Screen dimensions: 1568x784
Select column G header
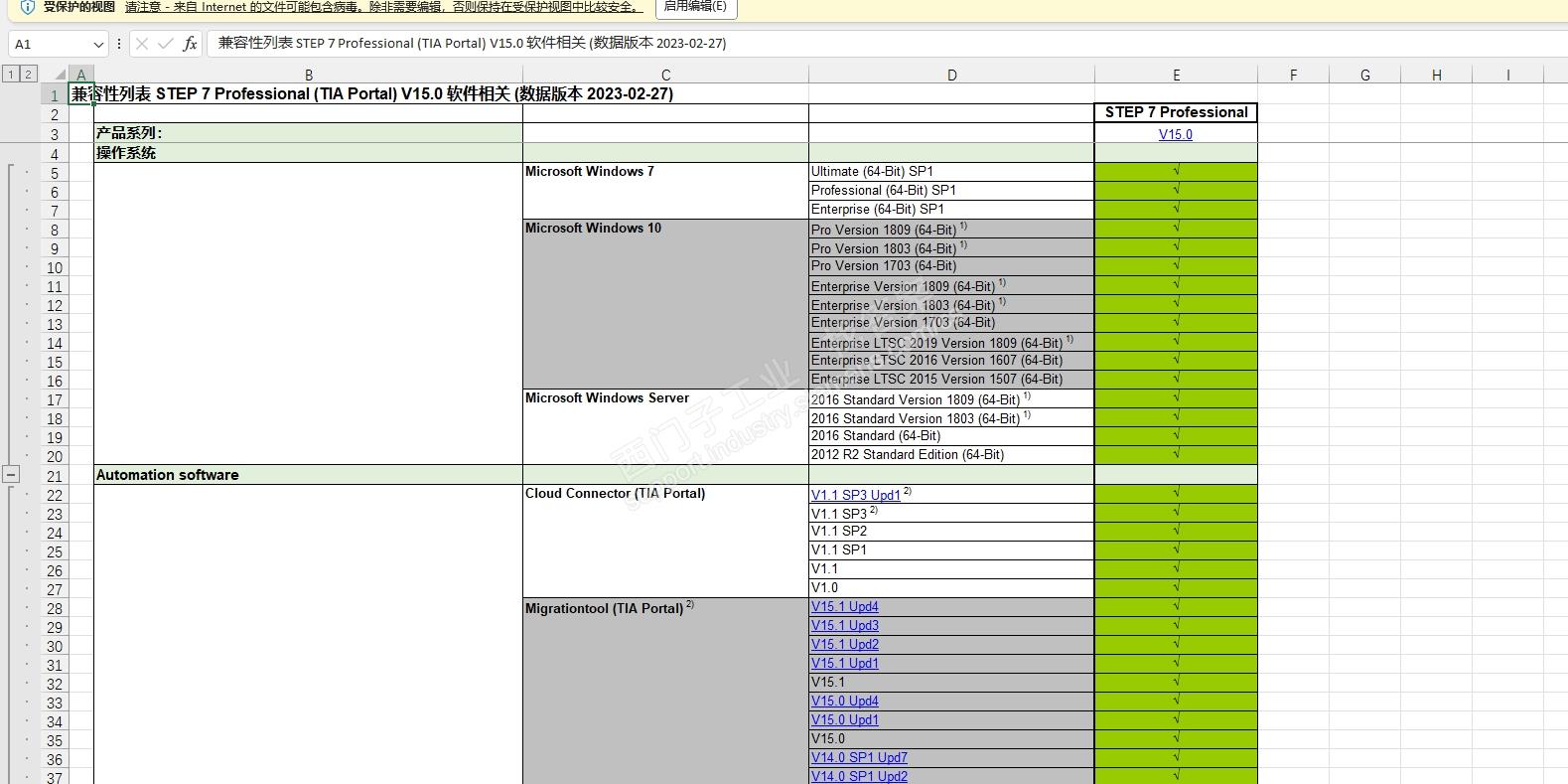1364,75
